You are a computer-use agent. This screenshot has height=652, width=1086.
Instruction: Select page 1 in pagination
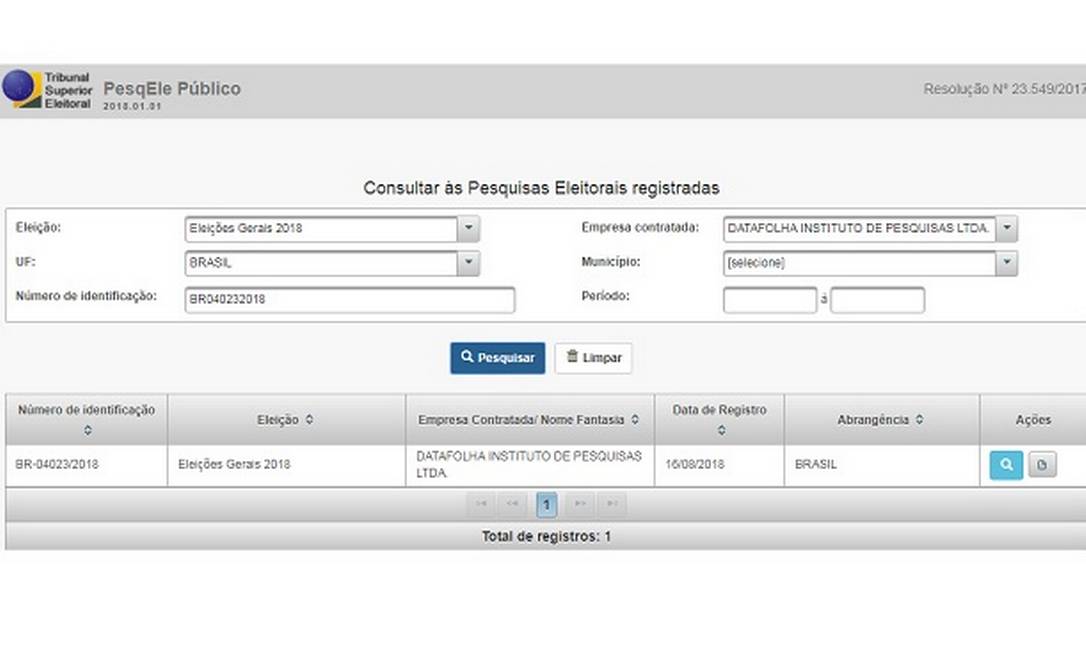(x=546, y=505)
